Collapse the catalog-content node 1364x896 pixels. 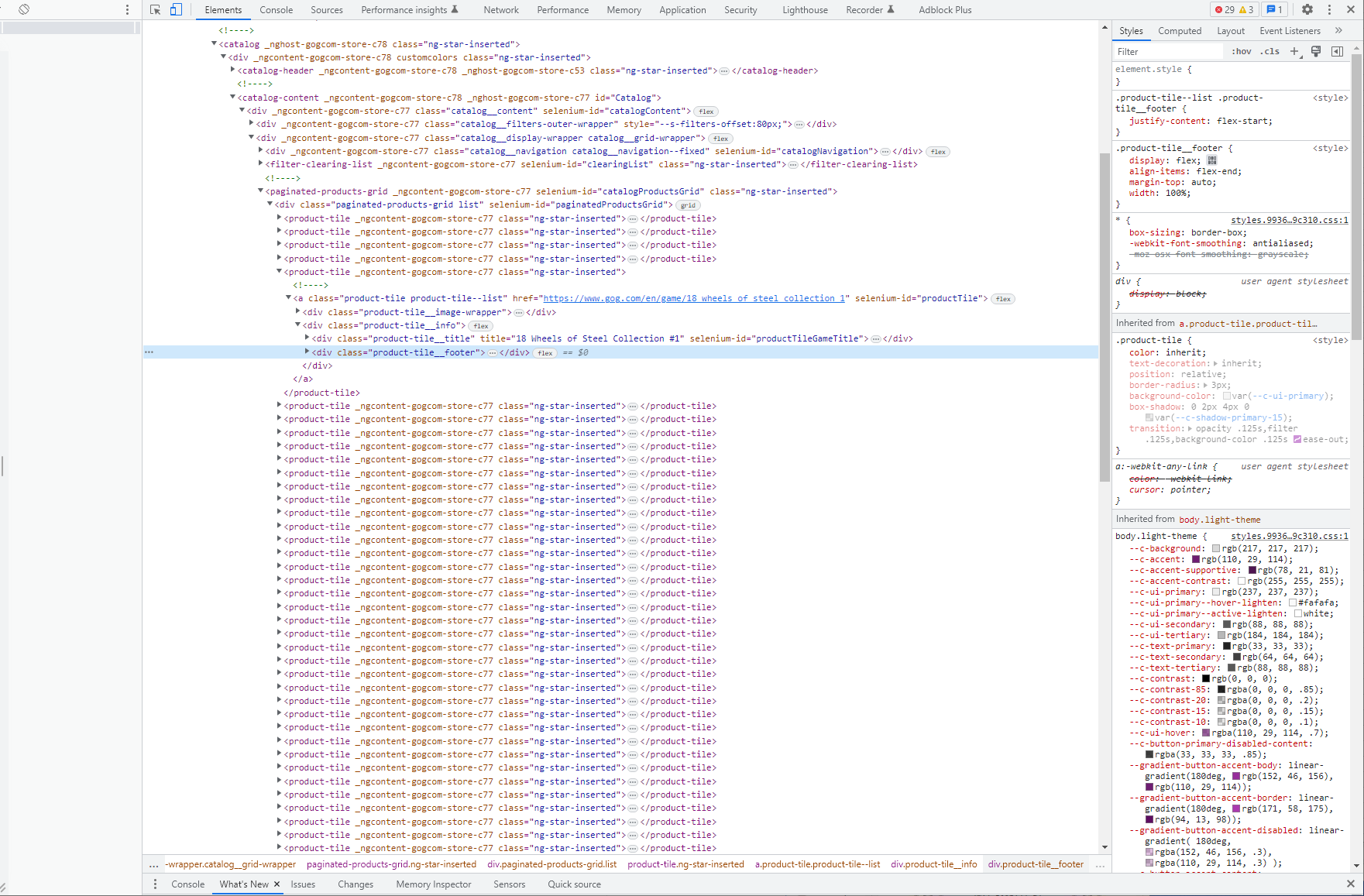click(x=232, y=98)
